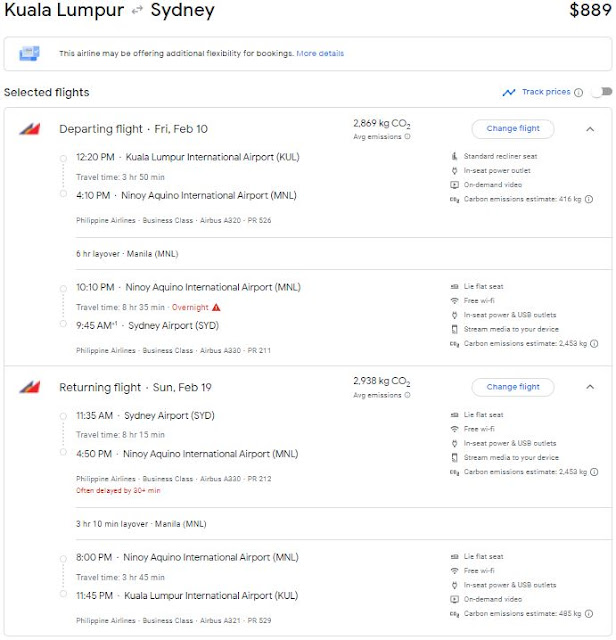
Task: Open info for the 485 kg carbon estimate
Action: [589, 614]
